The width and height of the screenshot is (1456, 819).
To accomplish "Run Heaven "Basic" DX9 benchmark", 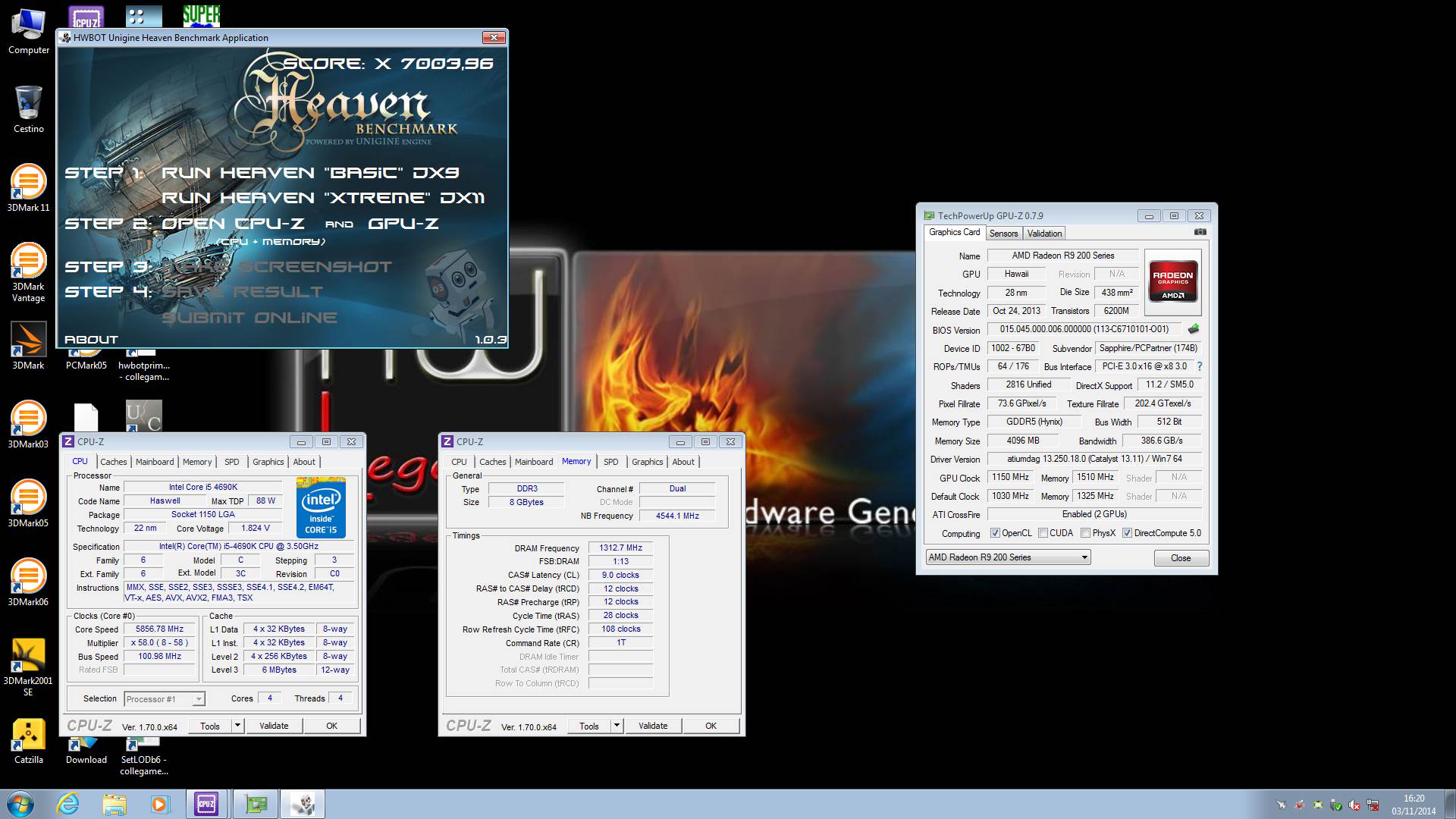I will pos(310,173).
